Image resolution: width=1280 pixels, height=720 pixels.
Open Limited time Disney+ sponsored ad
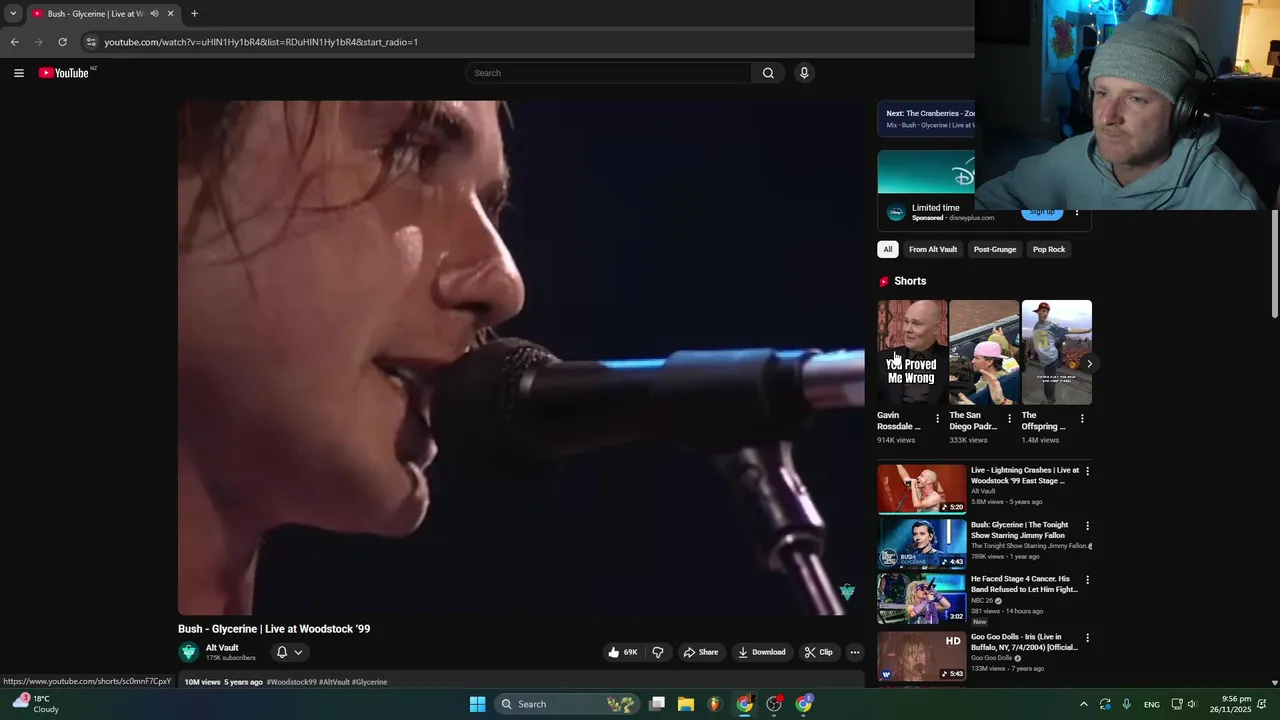(936, 208)
